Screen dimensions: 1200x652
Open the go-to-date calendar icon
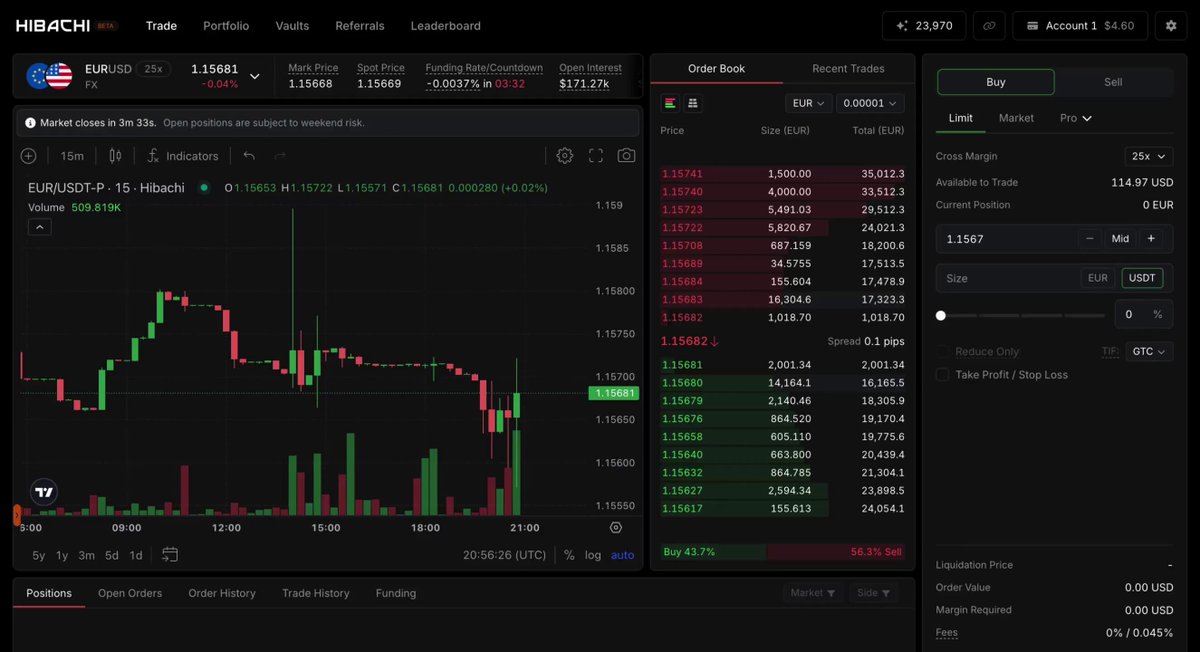[170, 555]
